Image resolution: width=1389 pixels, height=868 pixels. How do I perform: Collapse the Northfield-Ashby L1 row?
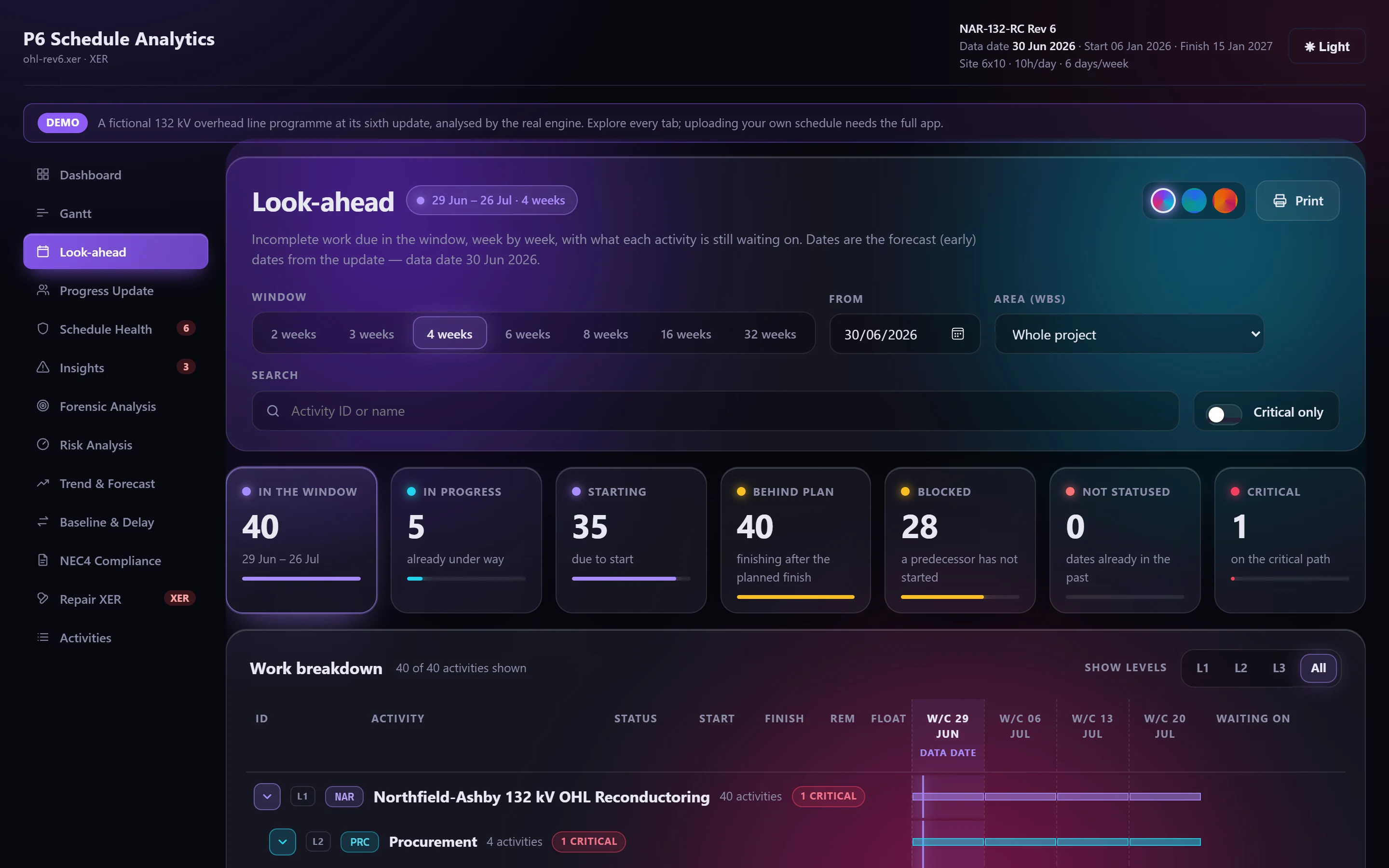coord(267,796)
